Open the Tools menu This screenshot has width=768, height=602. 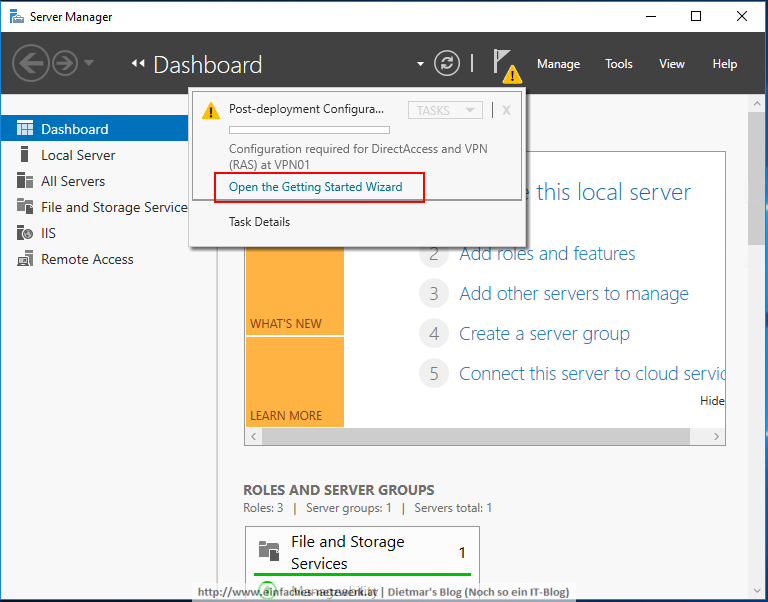(619, 64)
